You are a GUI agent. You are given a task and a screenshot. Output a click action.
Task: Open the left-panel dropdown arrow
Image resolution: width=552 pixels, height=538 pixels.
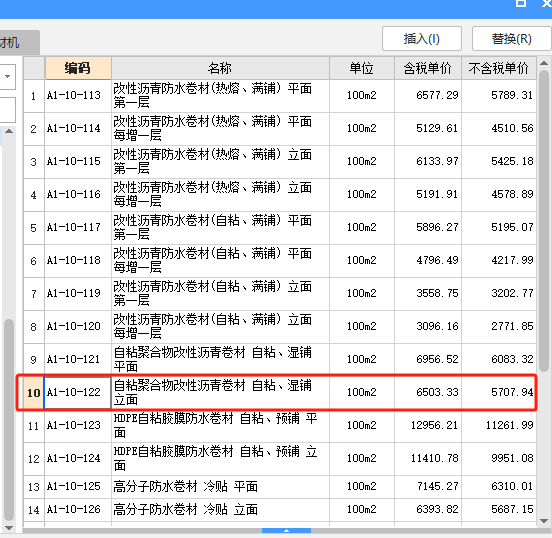coord(7,76)
